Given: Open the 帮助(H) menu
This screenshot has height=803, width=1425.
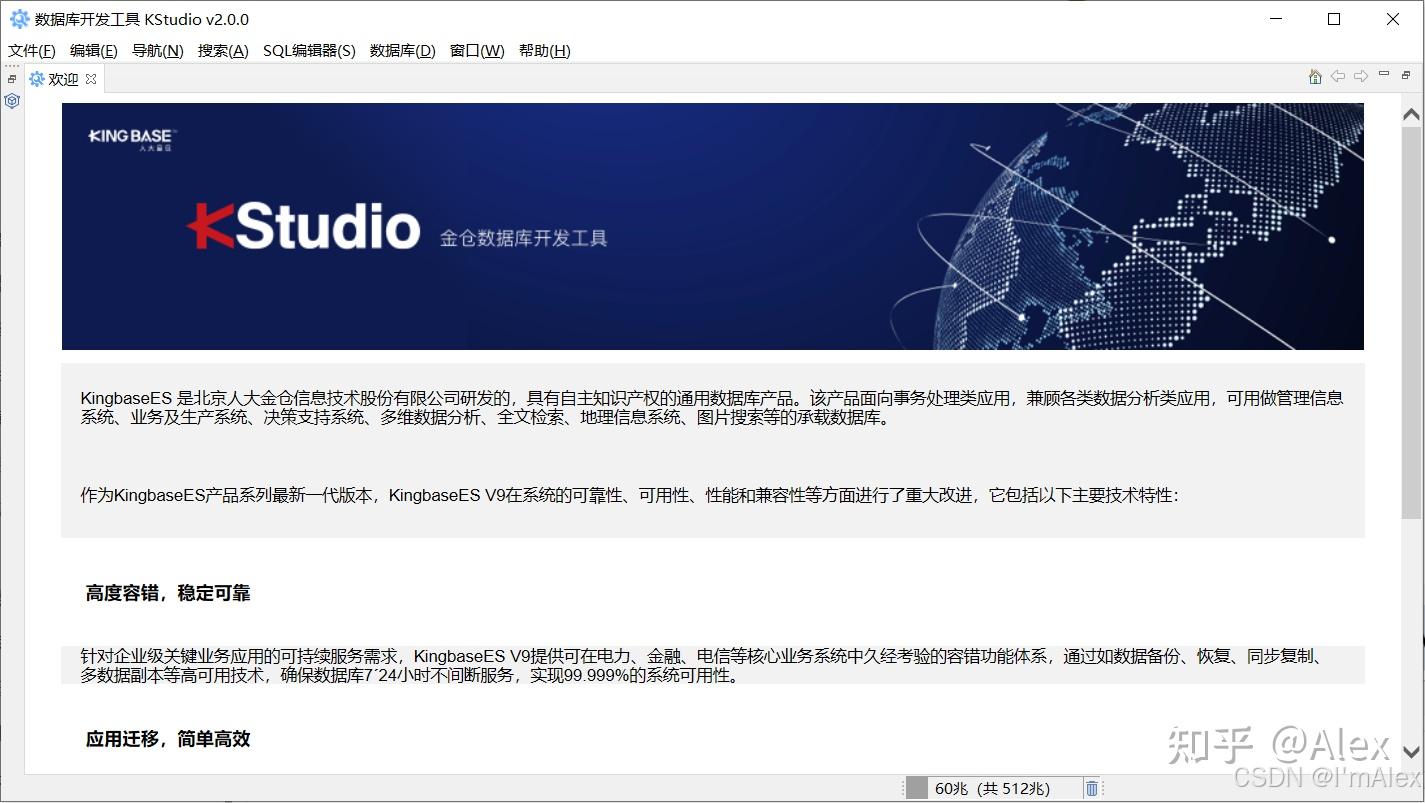Looking at the screenshot, I should click(545, 51).
